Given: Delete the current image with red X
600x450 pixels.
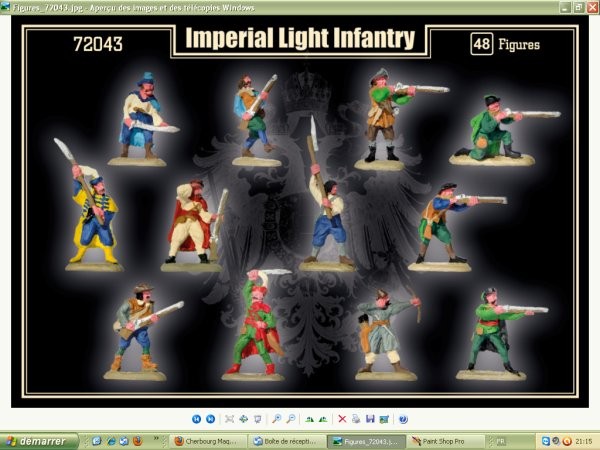Looking at the screenshot, I should tap(342, 419).
